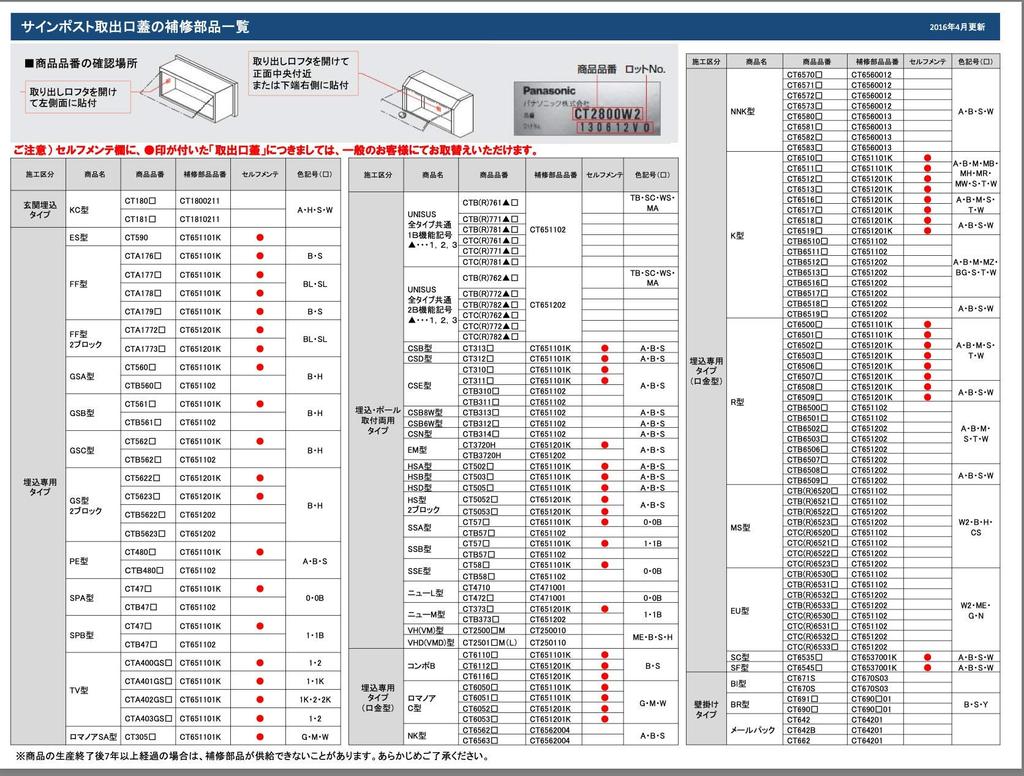This screenshot has width=1024, height=776.
Task: Click the 2016年4月更新 date text
Action: [x=957, y=27]
